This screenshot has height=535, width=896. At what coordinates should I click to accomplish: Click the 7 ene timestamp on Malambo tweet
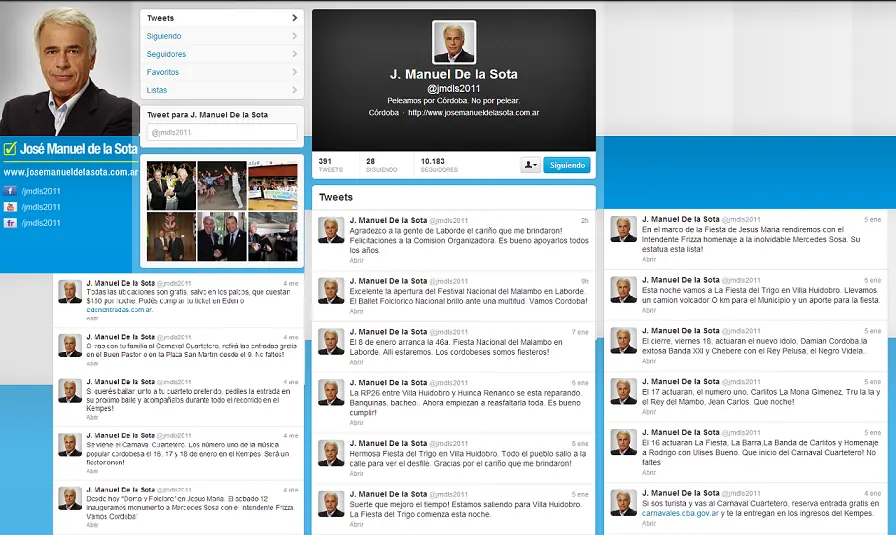coord(580,332)
